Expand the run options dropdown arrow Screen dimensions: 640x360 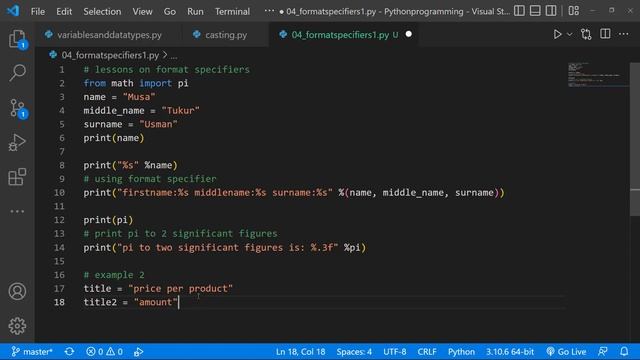pos(569,34)
